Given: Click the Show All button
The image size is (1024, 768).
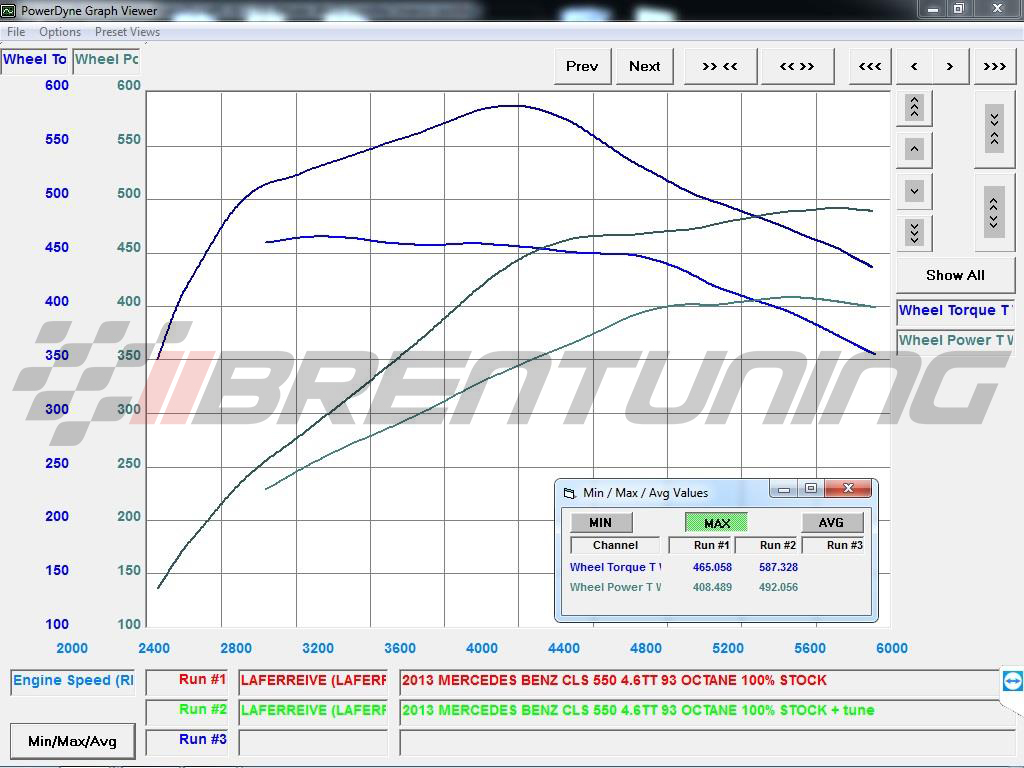Looking at the screenshot, I should [x=955, y=275].
